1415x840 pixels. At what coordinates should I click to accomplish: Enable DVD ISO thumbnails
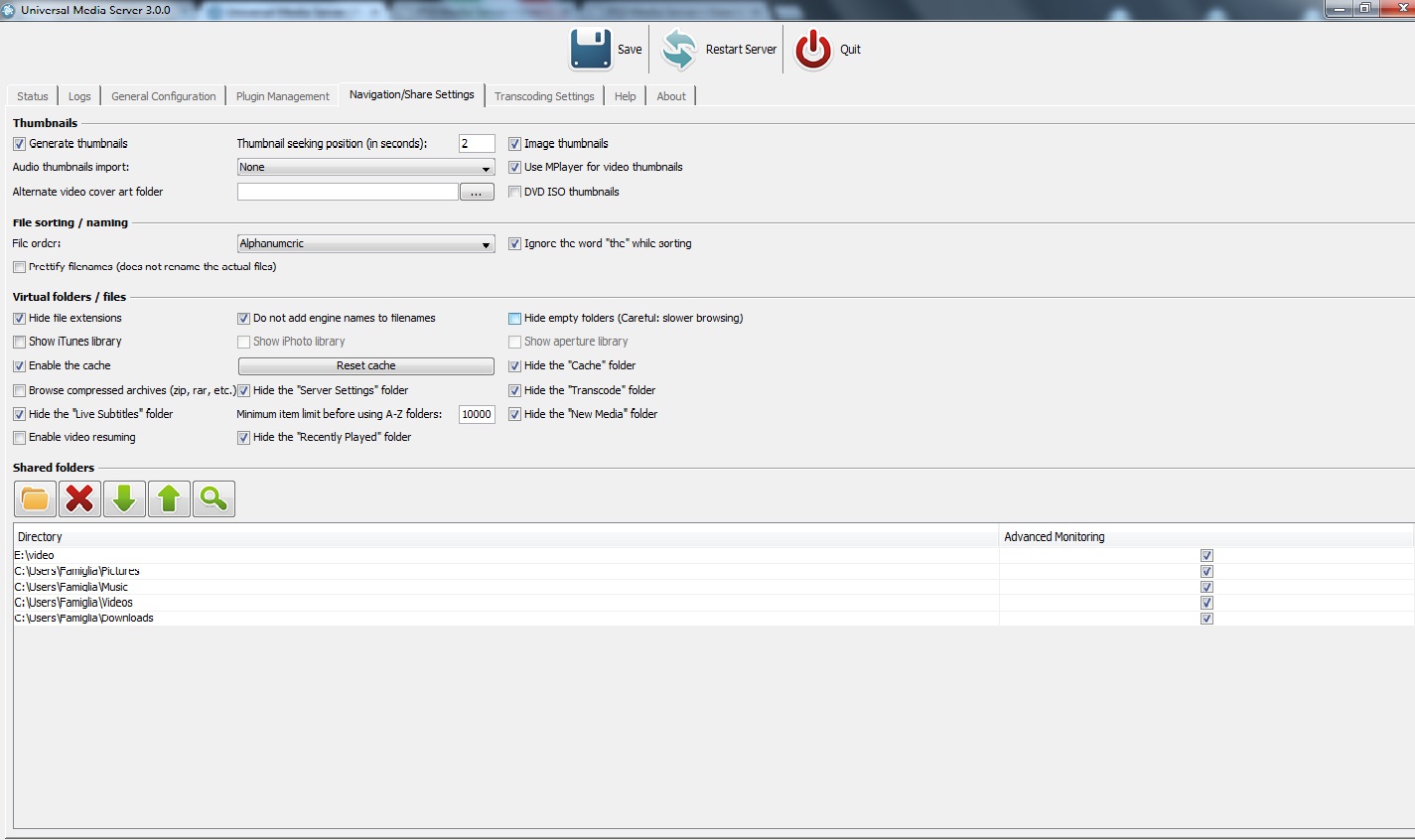coord(514,193)
